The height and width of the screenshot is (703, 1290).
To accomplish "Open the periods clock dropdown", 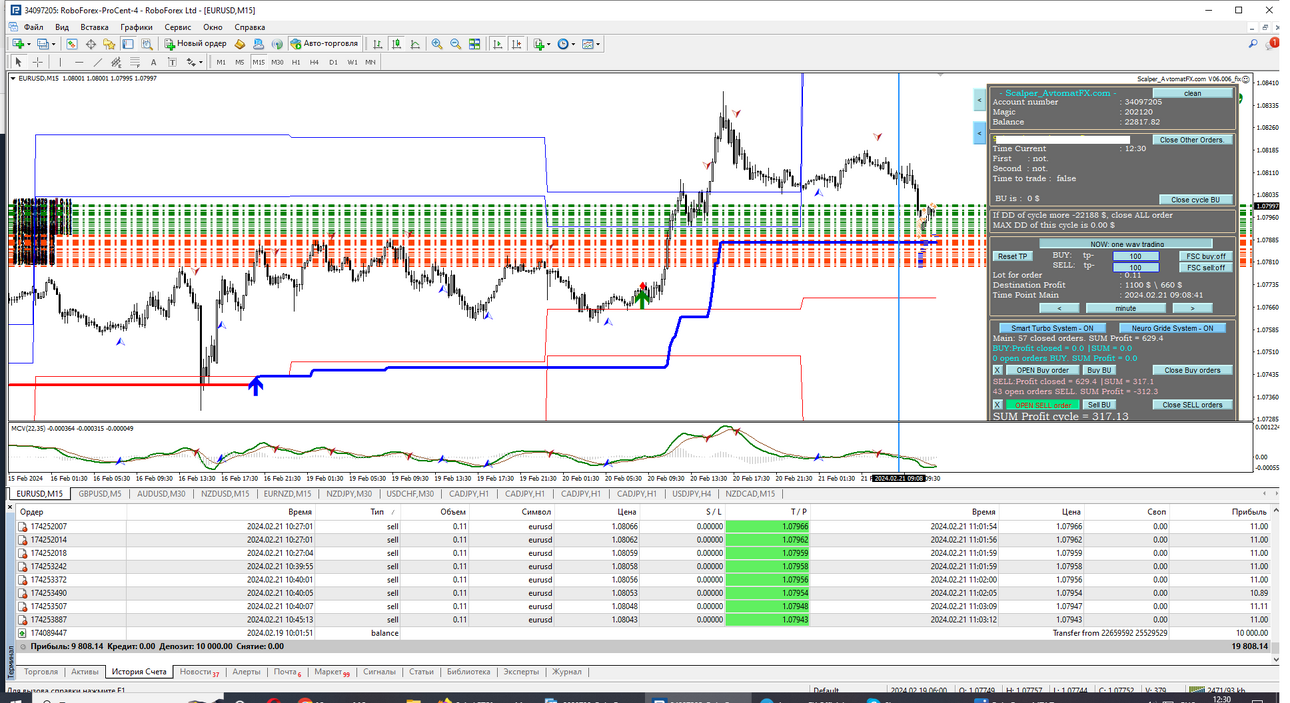I will [x=573, y=44].
